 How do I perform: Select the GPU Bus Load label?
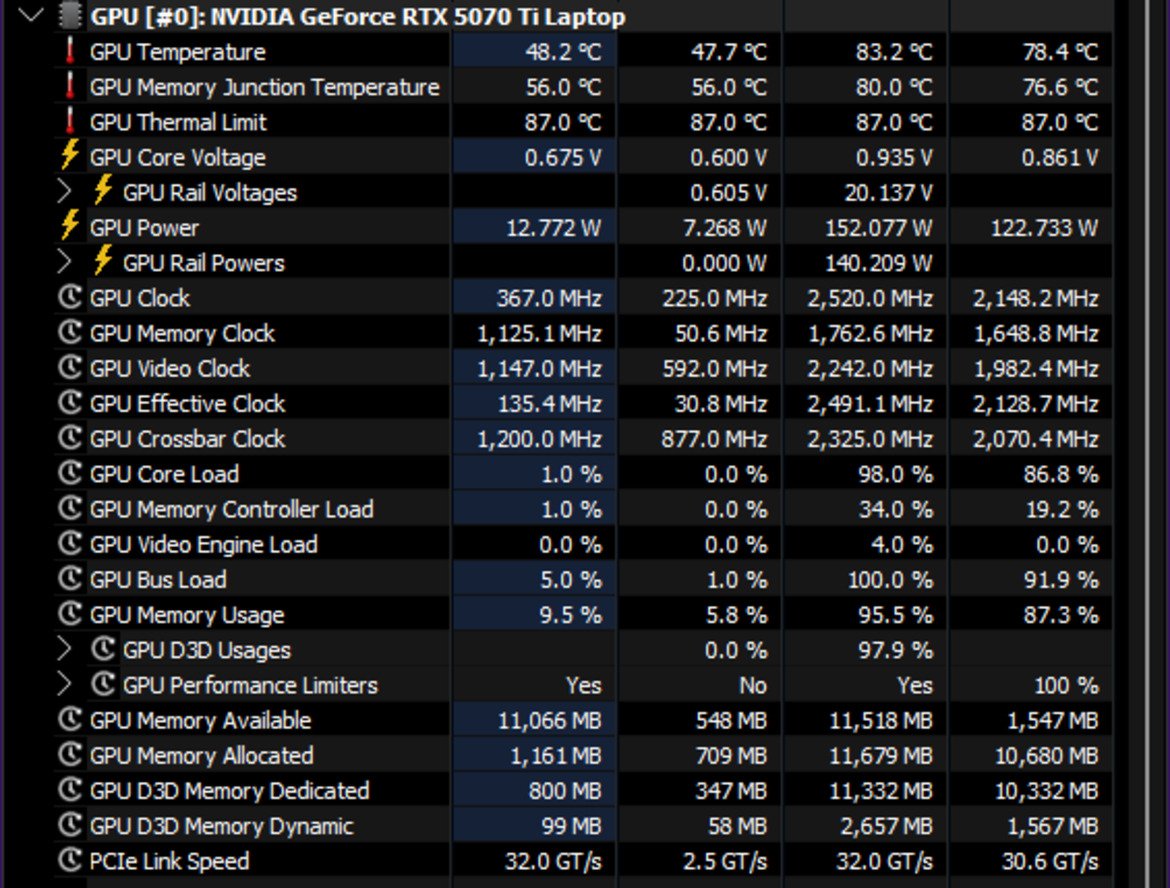click(x=157, y=579)
